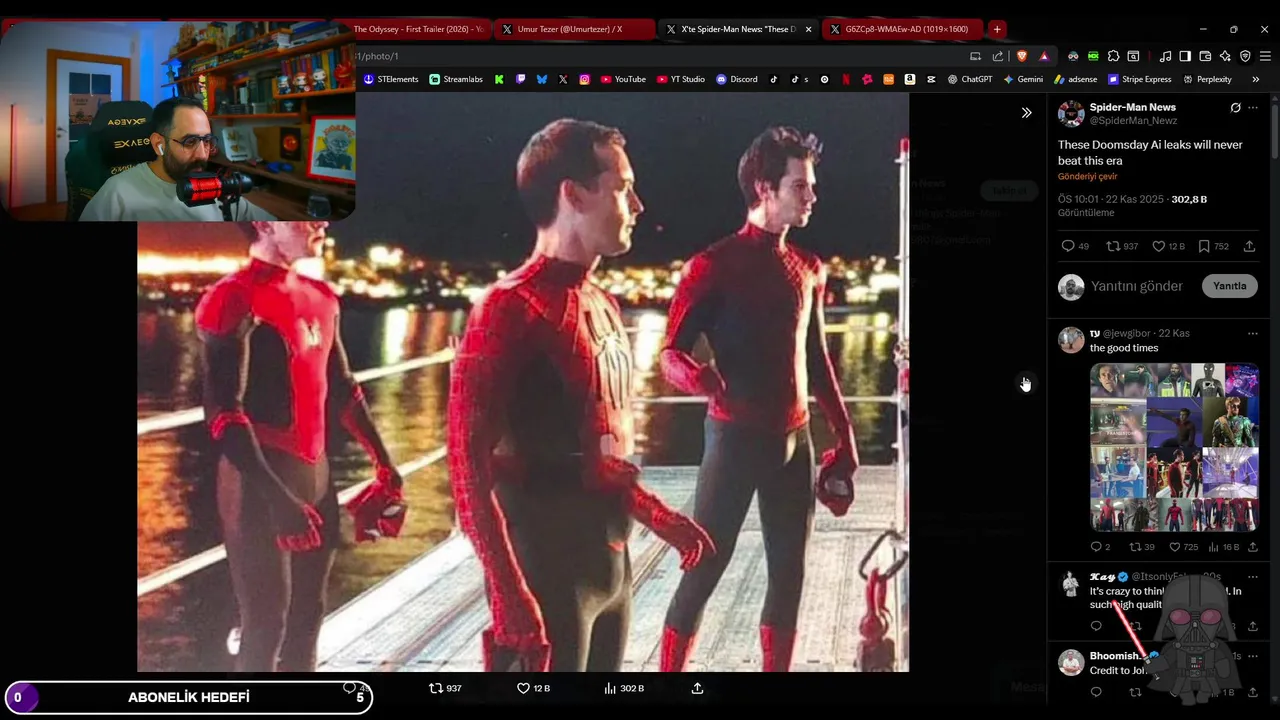
Task: Open Gemini bookmark
Action: tap(1023, 79)
